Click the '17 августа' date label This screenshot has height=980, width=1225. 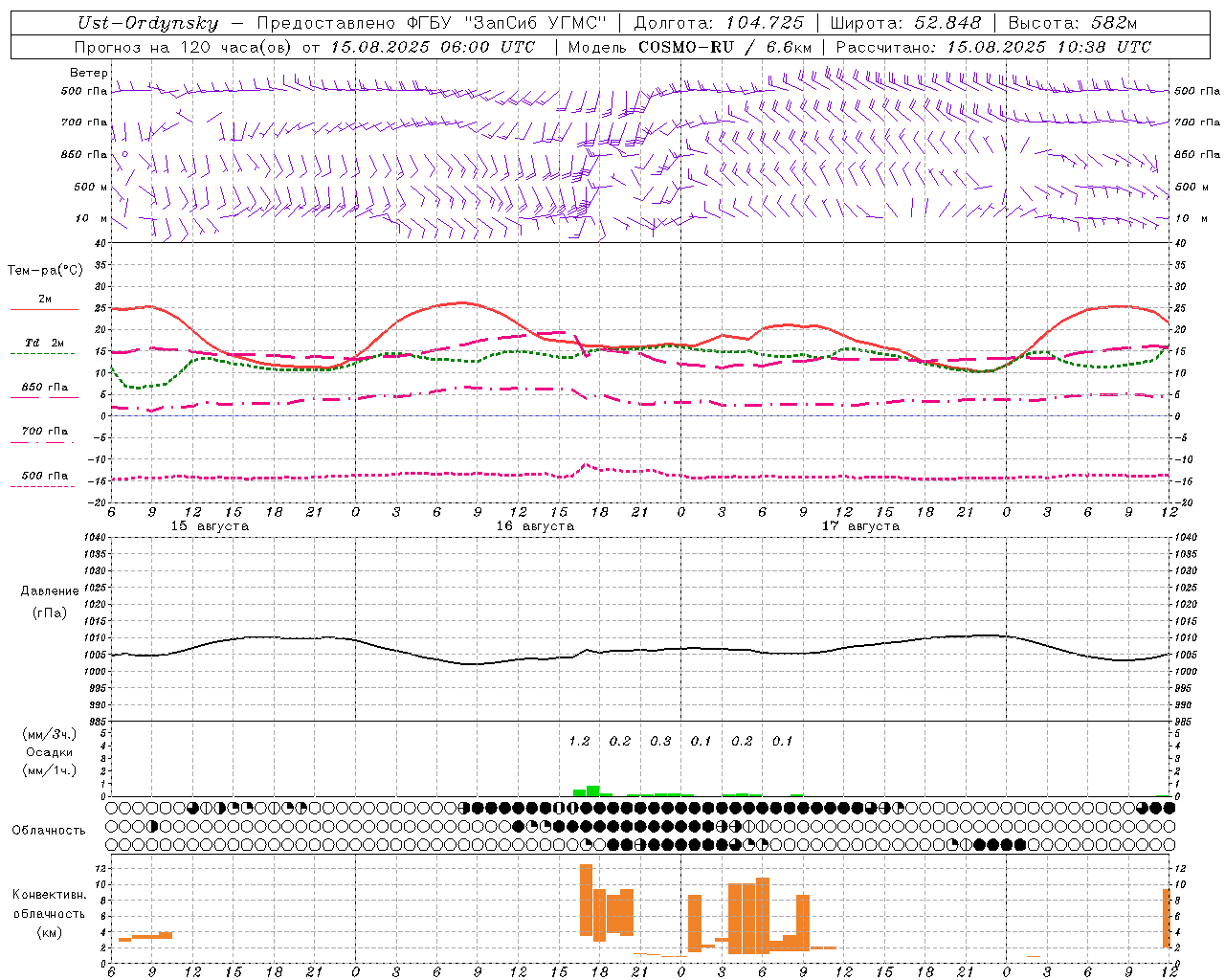[860, 526]
